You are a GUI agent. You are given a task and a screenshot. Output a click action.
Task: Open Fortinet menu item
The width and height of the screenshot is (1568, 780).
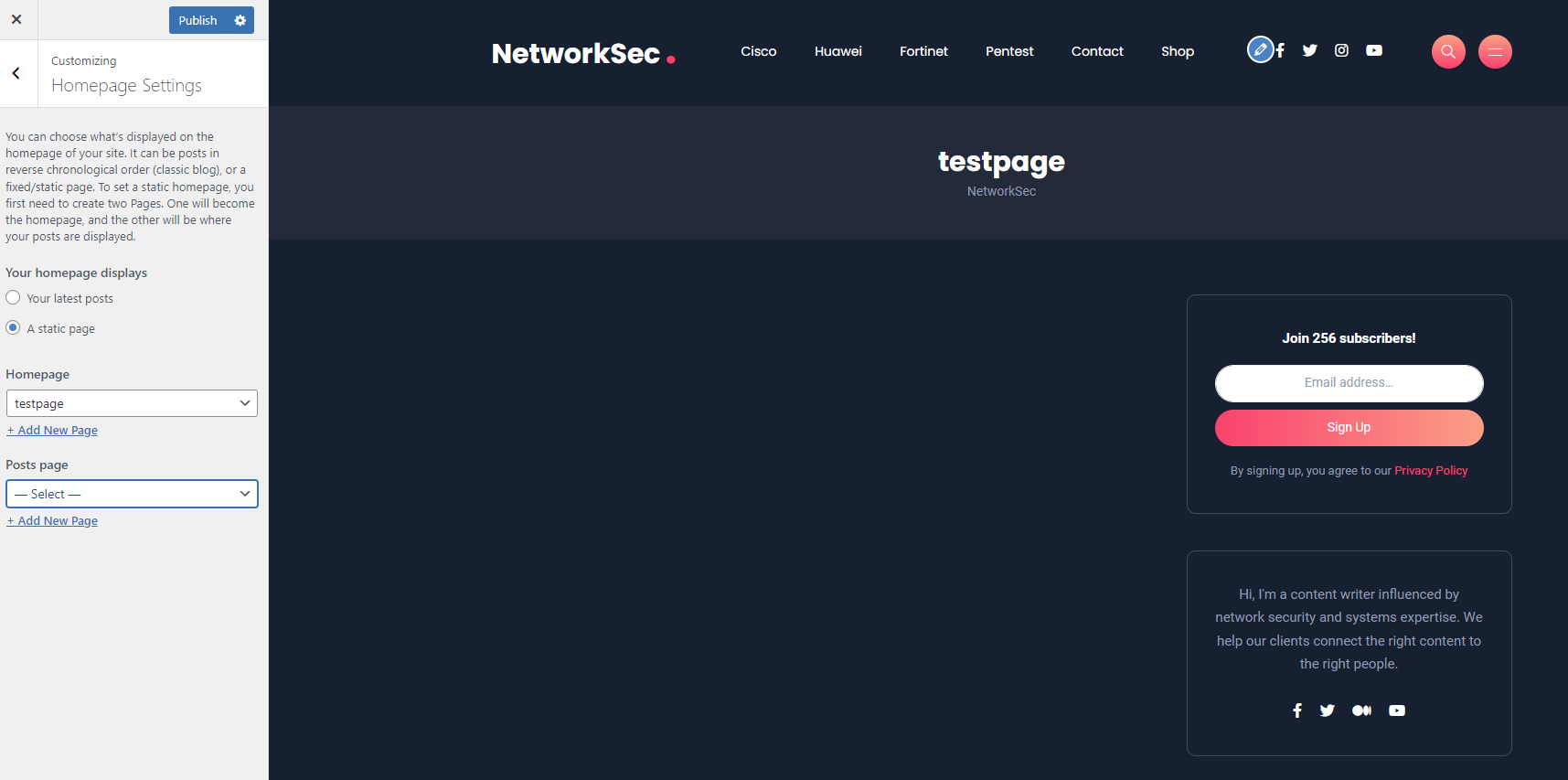tap(923, 51)
